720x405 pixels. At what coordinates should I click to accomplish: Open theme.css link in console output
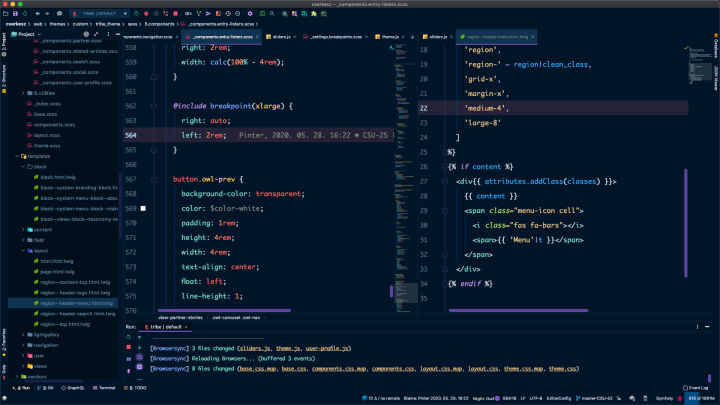tap(562, 369)
